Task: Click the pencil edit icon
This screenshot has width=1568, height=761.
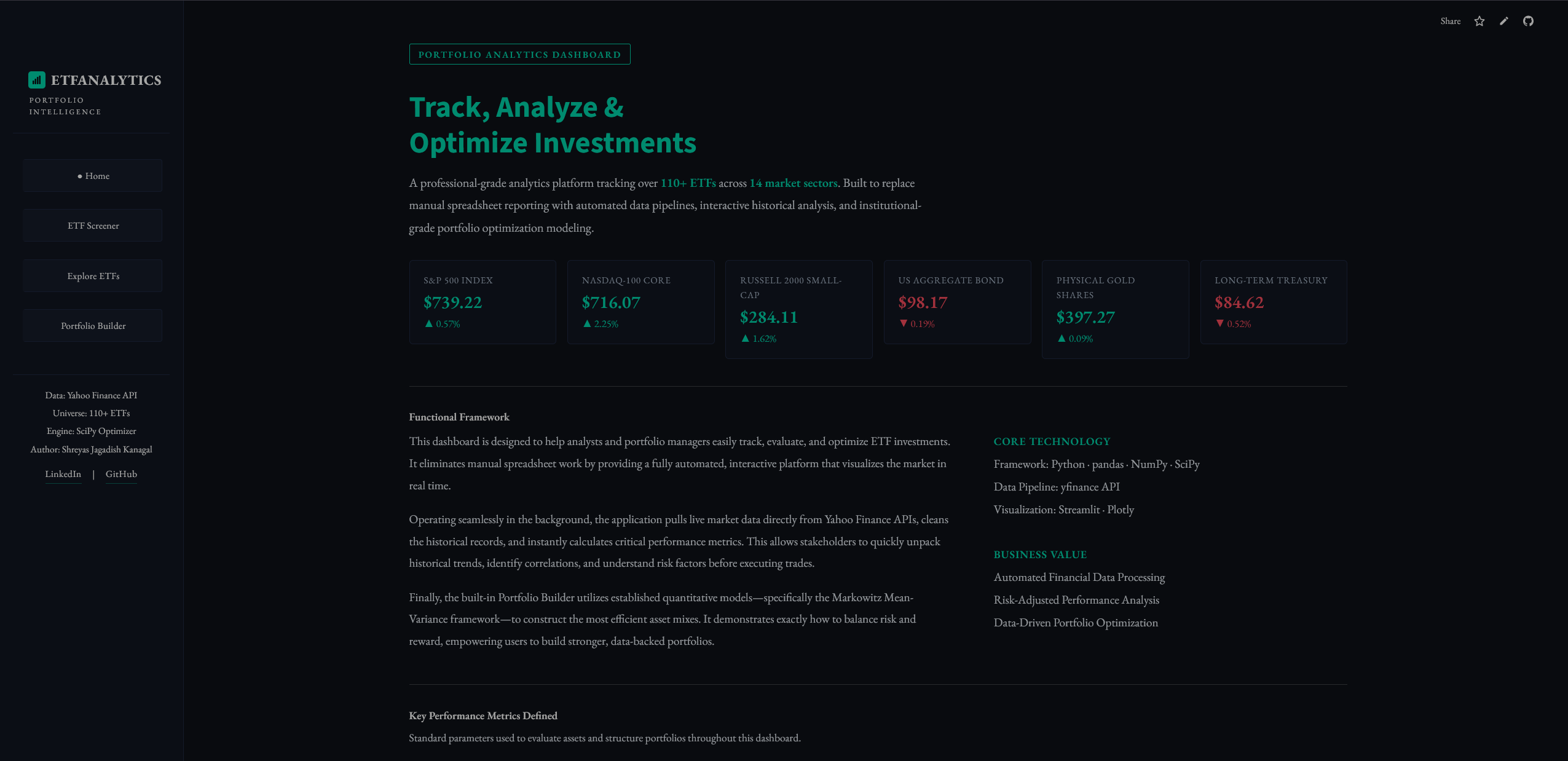Action: pos(1503,21)
